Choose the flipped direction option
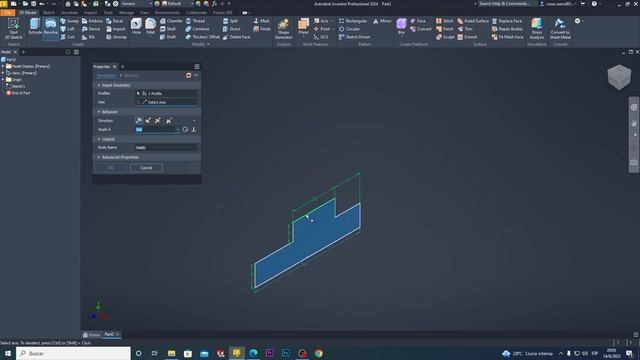This screenshot has height=360, width=640. click(148, 120)
